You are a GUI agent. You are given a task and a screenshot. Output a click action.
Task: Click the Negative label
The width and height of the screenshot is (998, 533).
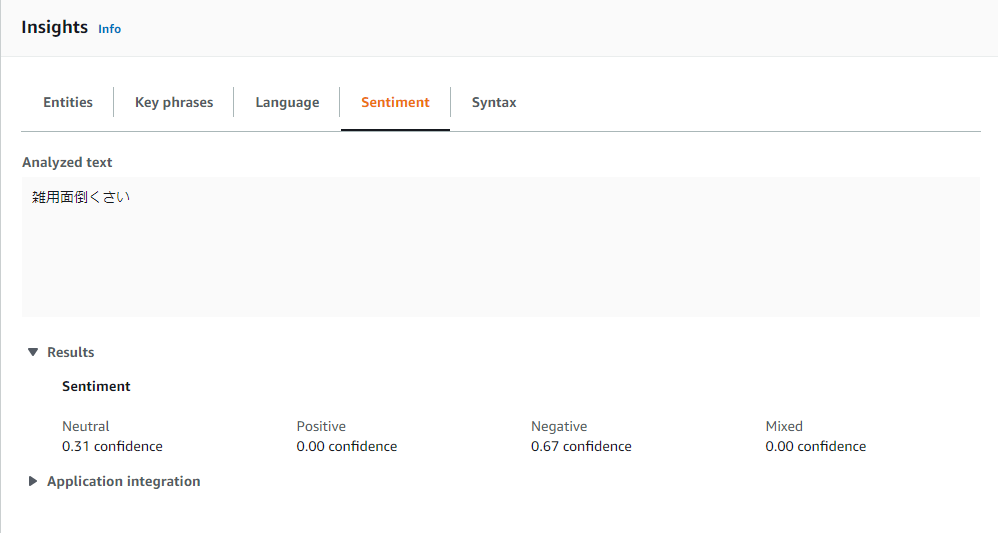click(559, 426)
